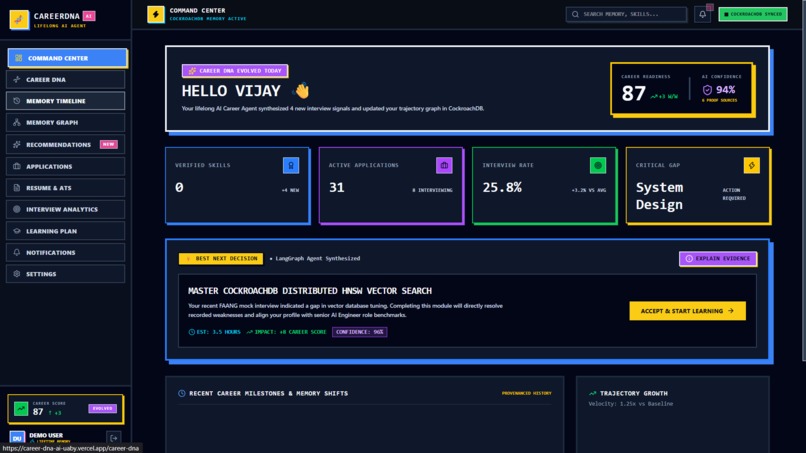The width and height of the screenshot is (806, 453).
Task: Open Recommendations in the sidebar
Action: (x=65, y=144)
